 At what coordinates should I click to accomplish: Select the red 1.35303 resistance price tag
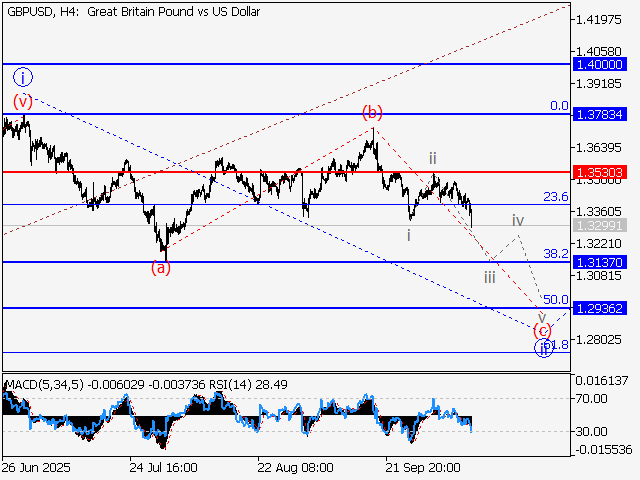tap(600, 173)
